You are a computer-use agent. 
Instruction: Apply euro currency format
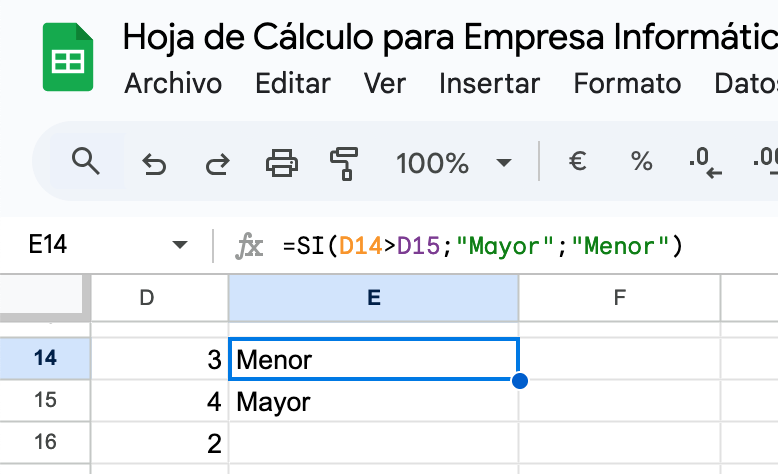click(x=577, y=162)
